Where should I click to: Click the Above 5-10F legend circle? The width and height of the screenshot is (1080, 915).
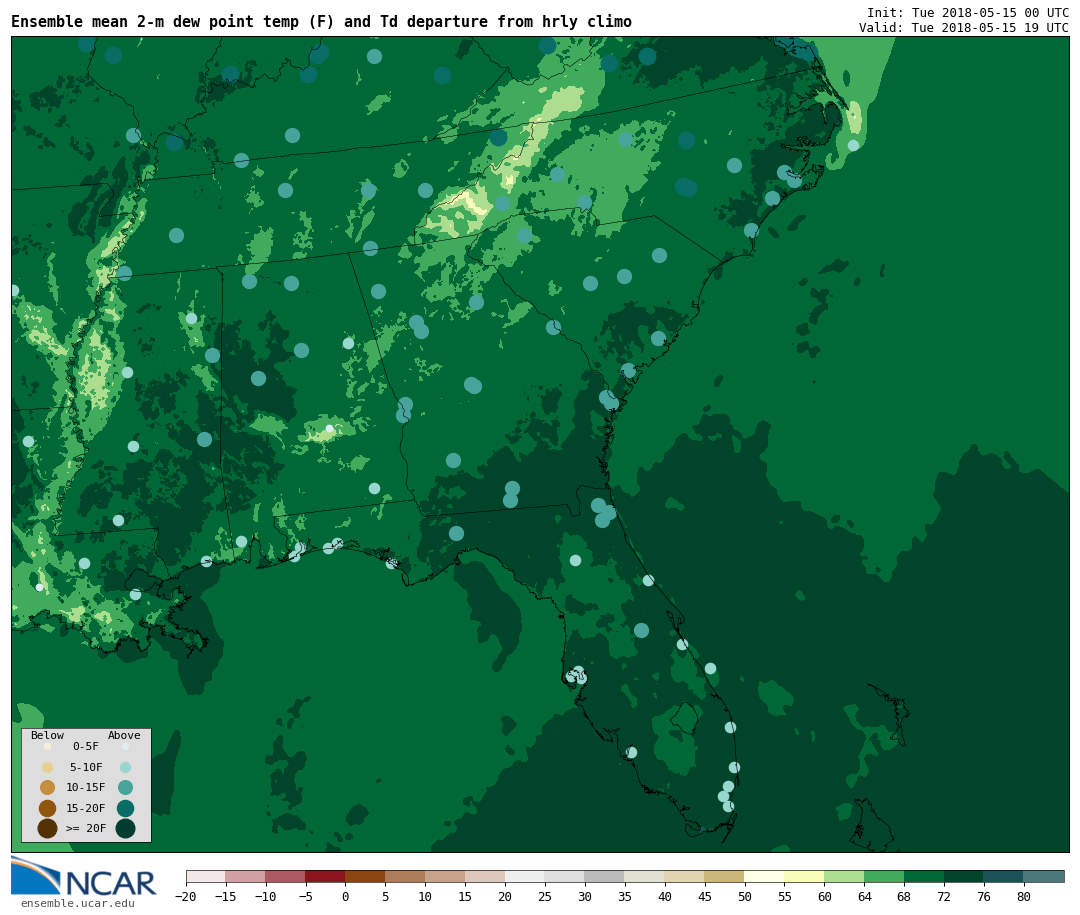tap(125, 768)
